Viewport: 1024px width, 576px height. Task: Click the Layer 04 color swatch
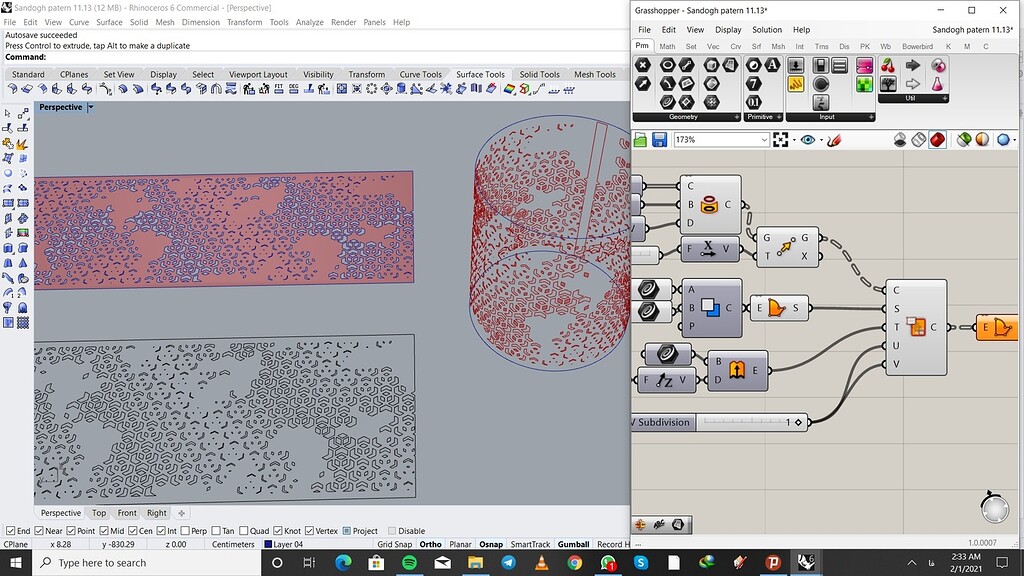pyautogui.click(x=267, y=544)
